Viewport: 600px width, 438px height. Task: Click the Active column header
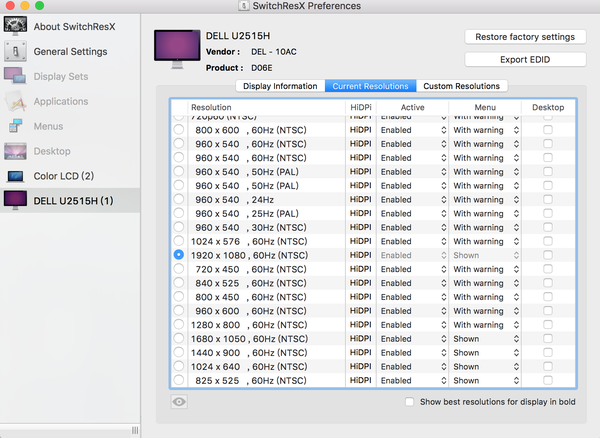coord(412,107)
